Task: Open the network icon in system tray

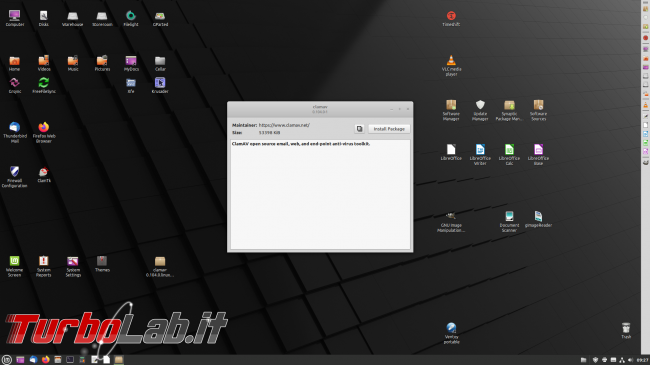Action: pyautogui.click(x=622, y=360)
